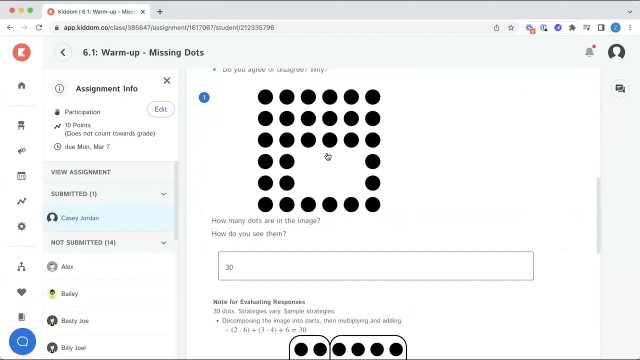Click the student list scrollbar

(176, 201)
